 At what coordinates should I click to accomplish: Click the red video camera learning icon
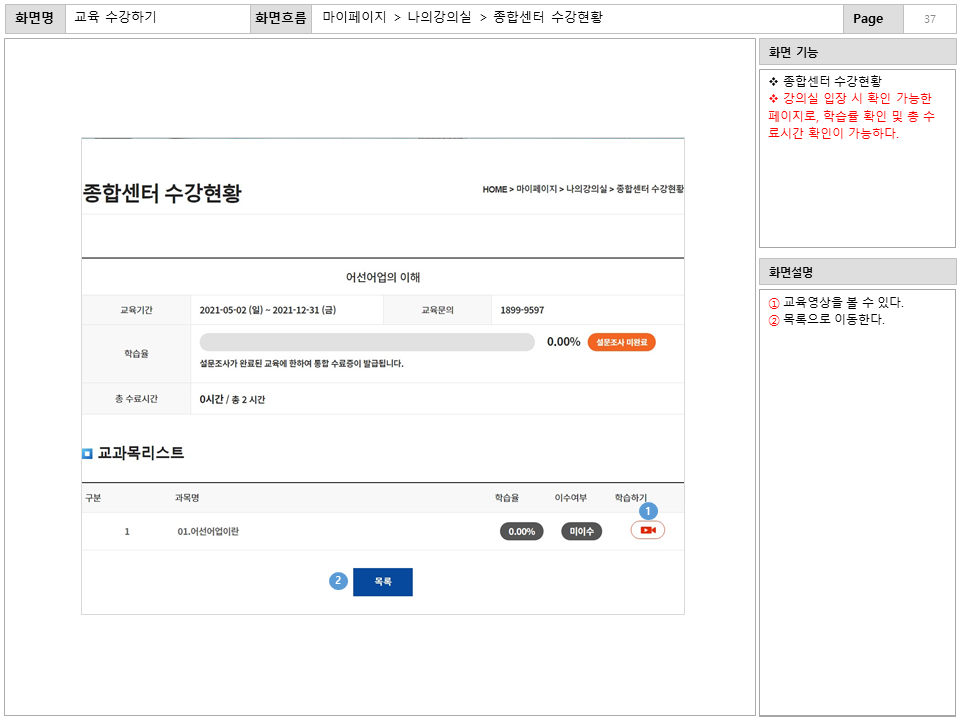pyautogui.click(x=647, y=530)
